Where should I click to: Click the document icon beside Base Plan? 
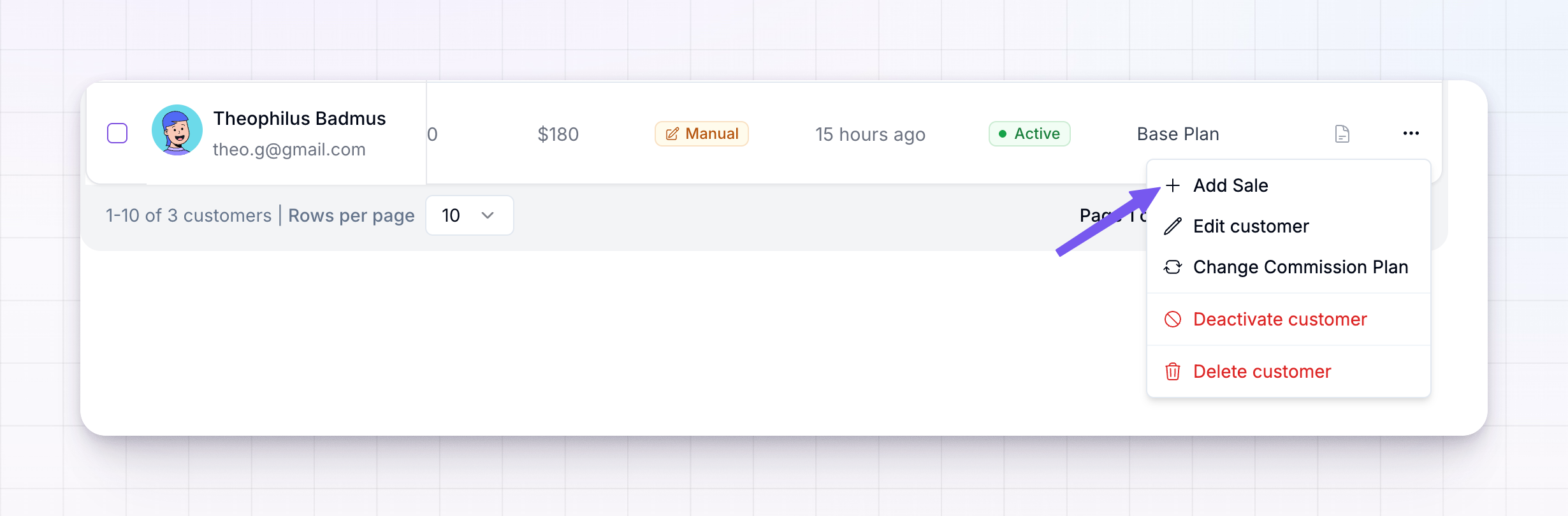point(1342,134)
